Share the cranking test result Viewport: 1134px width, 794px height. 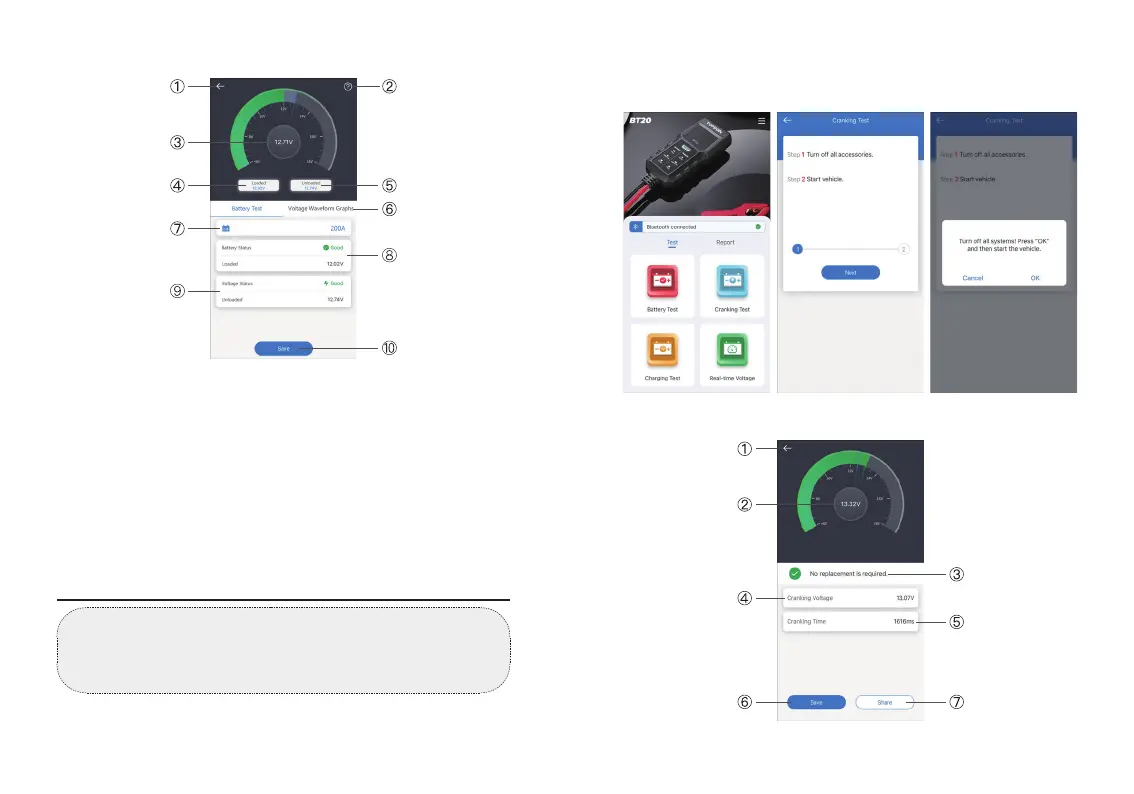tap(884, 702)
